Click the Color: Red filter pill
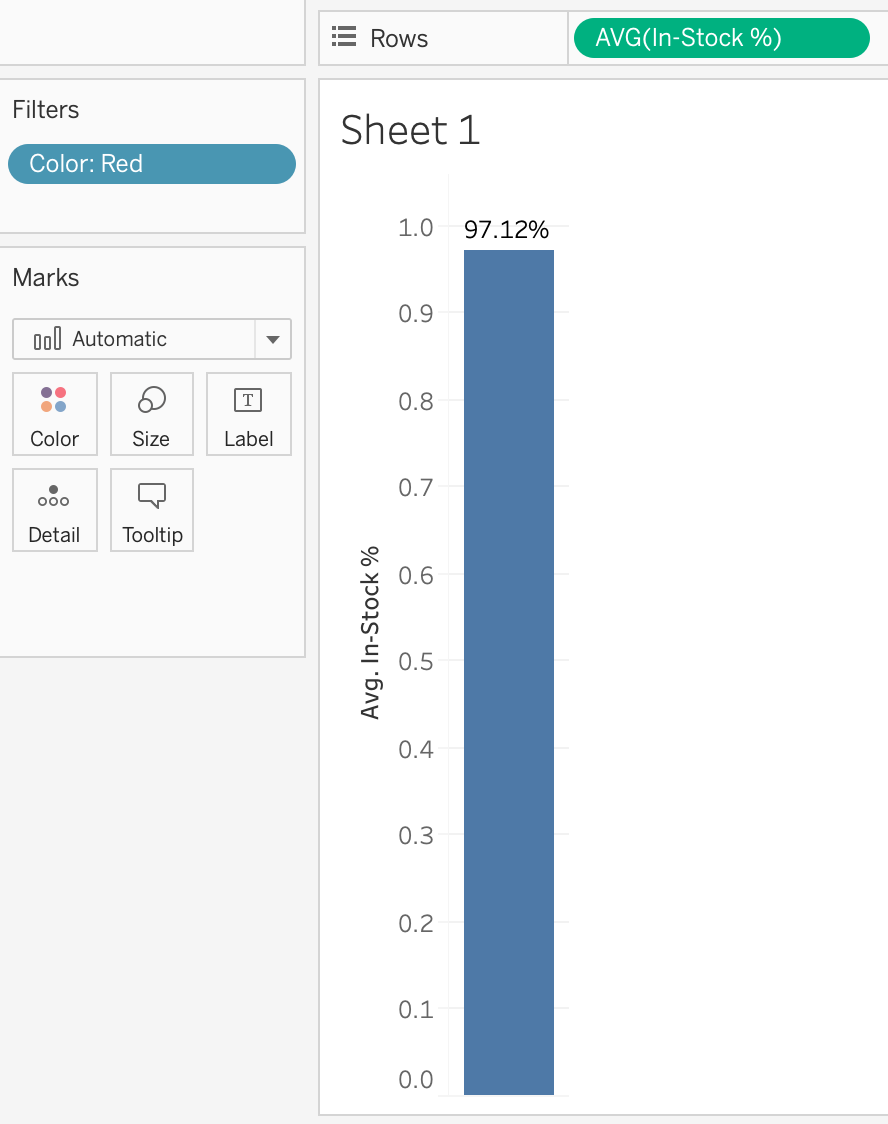This screenshot has width=888, height=1124. 151,163
